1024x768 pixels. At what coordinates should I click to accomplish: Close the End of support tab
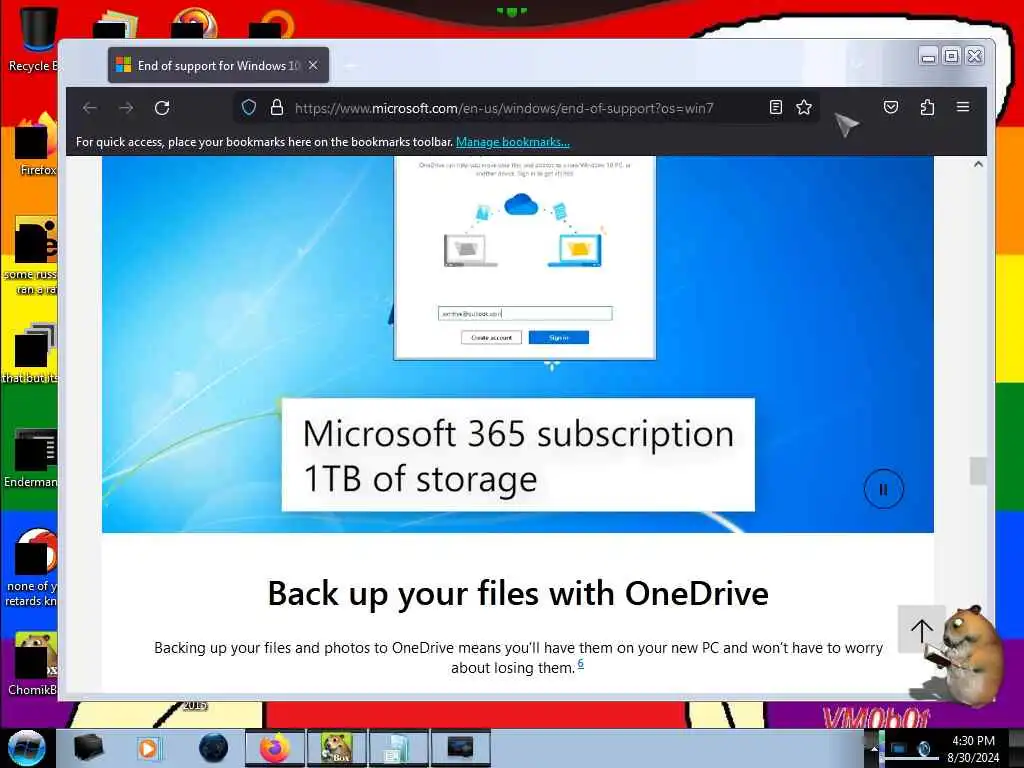pos(313,65)
